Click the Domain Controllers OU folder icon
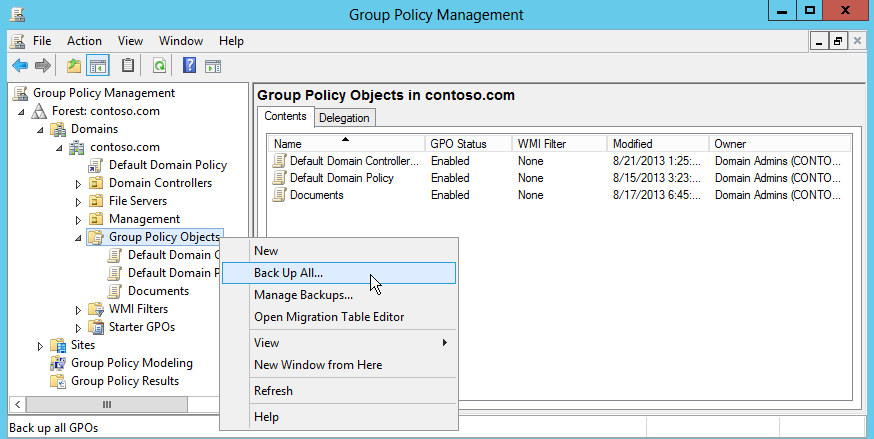The height and width of the screenshot is (439, 874). tap(96, 183)
